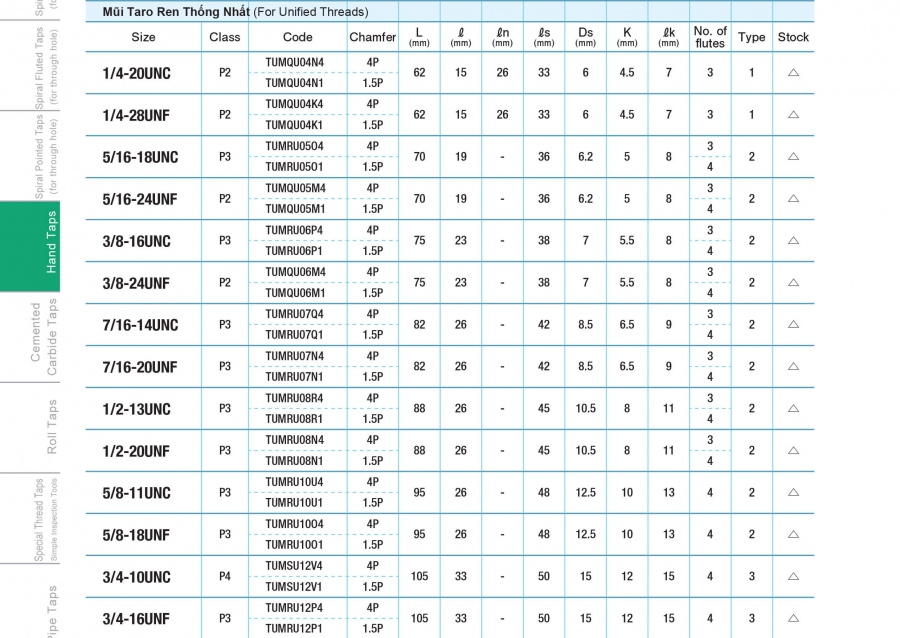Click the Class column header
The height and width of the screenshot is (638, 900).
pos(224,37)
